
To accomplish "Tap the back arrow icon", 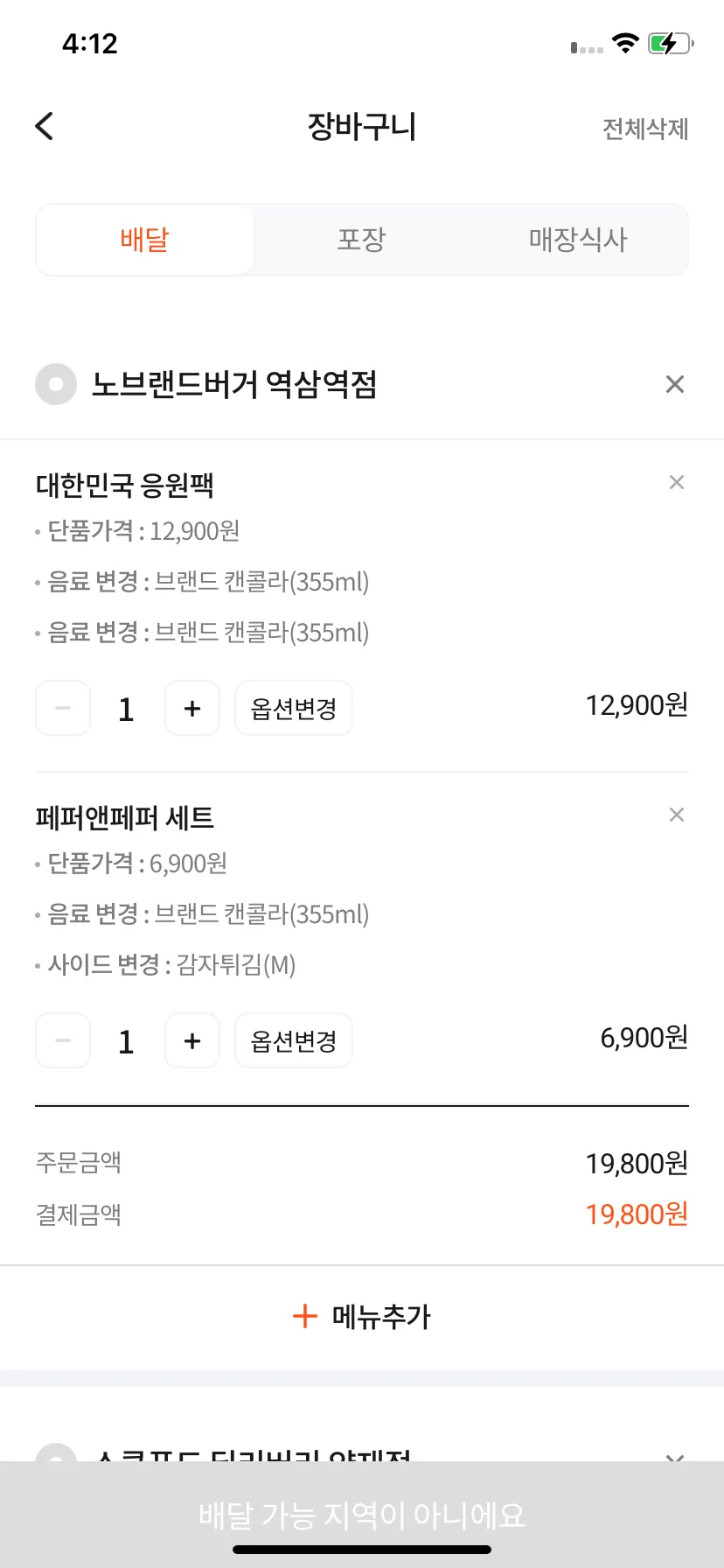I will (45, 126).
